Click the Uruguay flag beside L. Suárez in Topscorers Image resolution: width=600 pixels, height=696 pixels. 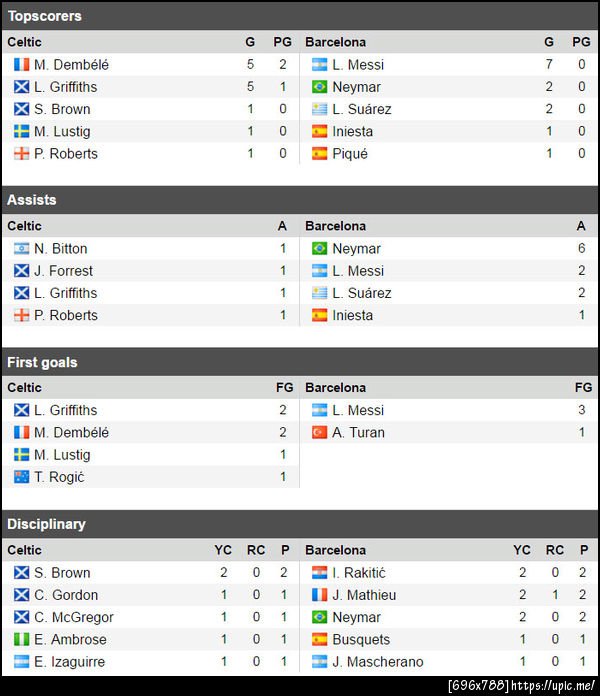[320, 109]
